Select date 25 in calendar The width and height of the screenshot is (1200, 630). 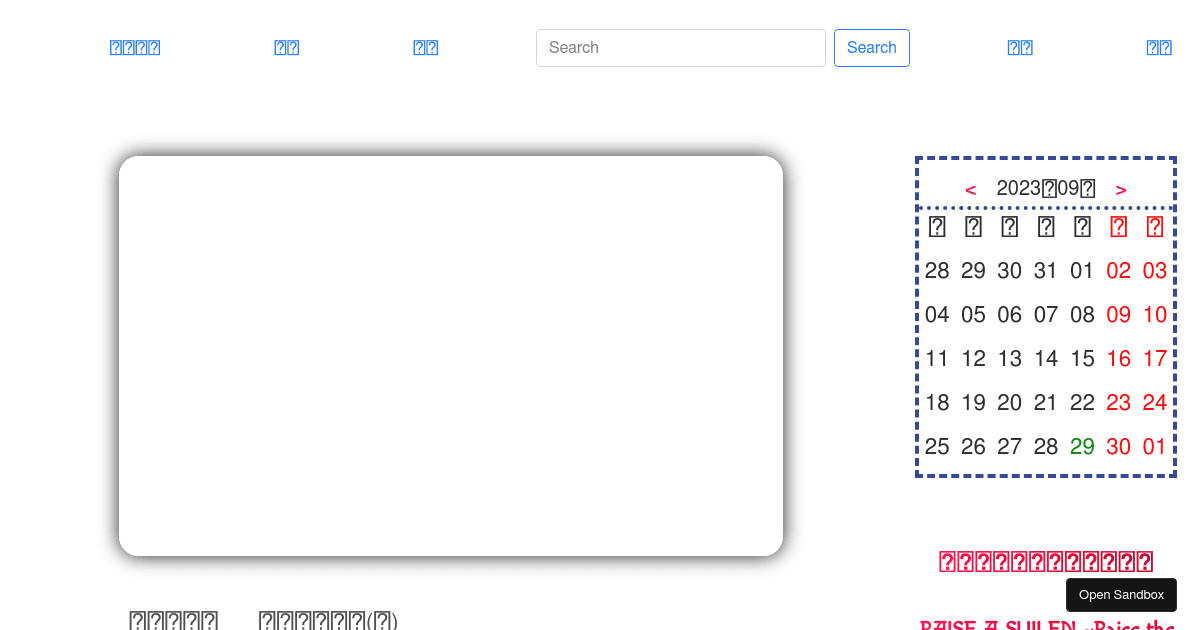pos(937,447)
